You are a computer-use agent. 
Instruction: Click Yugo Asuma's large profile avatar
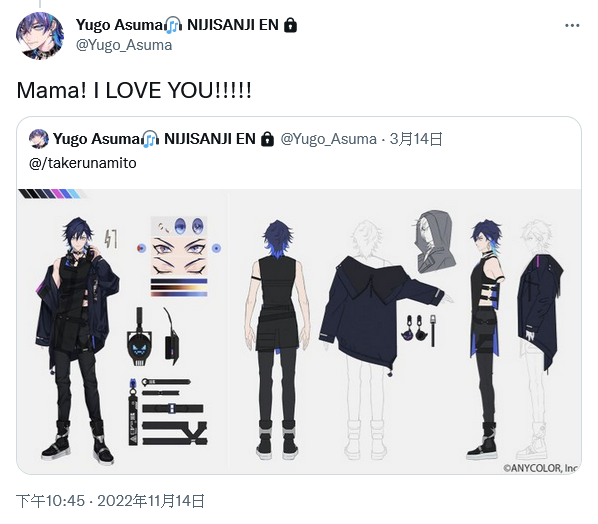click(40, 36)
